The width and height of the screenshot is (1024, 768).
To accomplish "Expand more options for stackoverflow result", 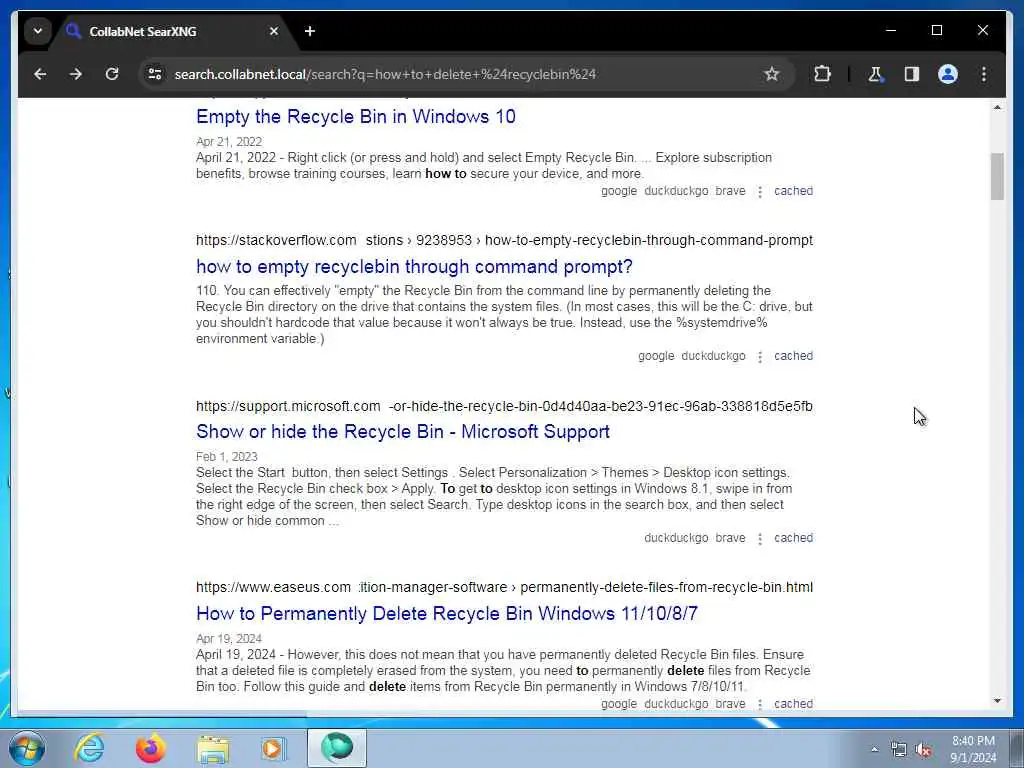I will pyautogui.click(x=760, y=357).
